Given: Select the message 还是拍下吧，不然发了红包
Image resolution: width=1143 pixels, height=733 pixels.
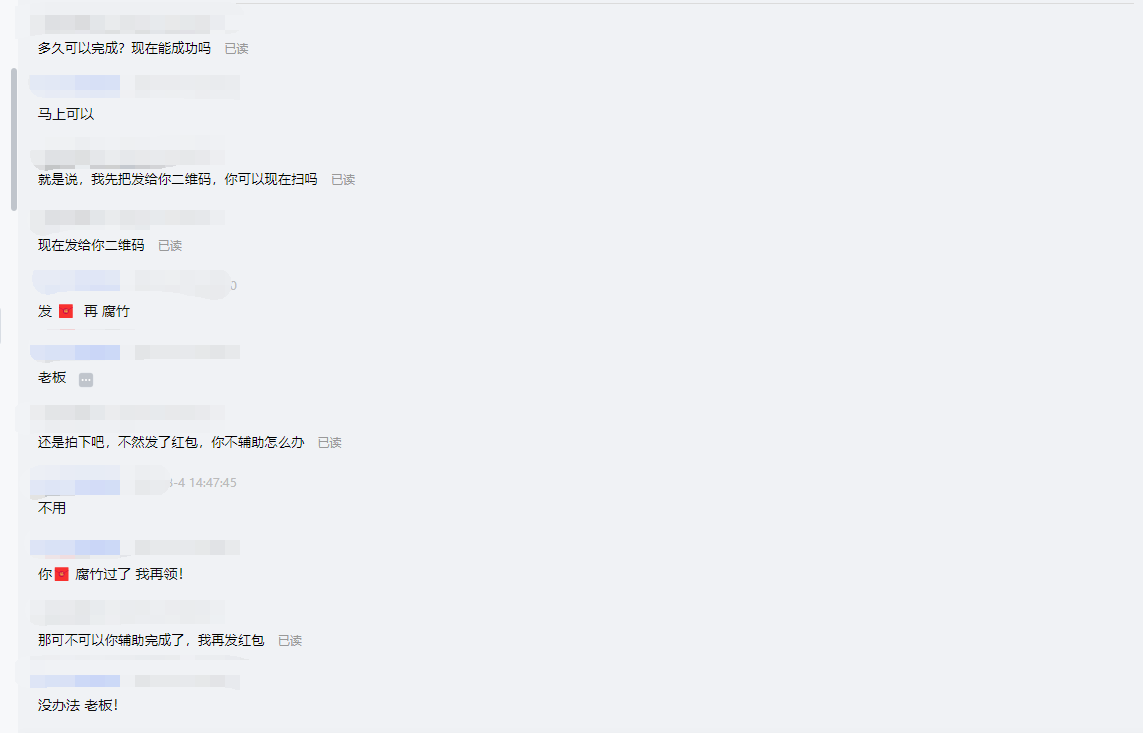Looking at the screenshot, I should pyautogui.click(x=171, y=442).
